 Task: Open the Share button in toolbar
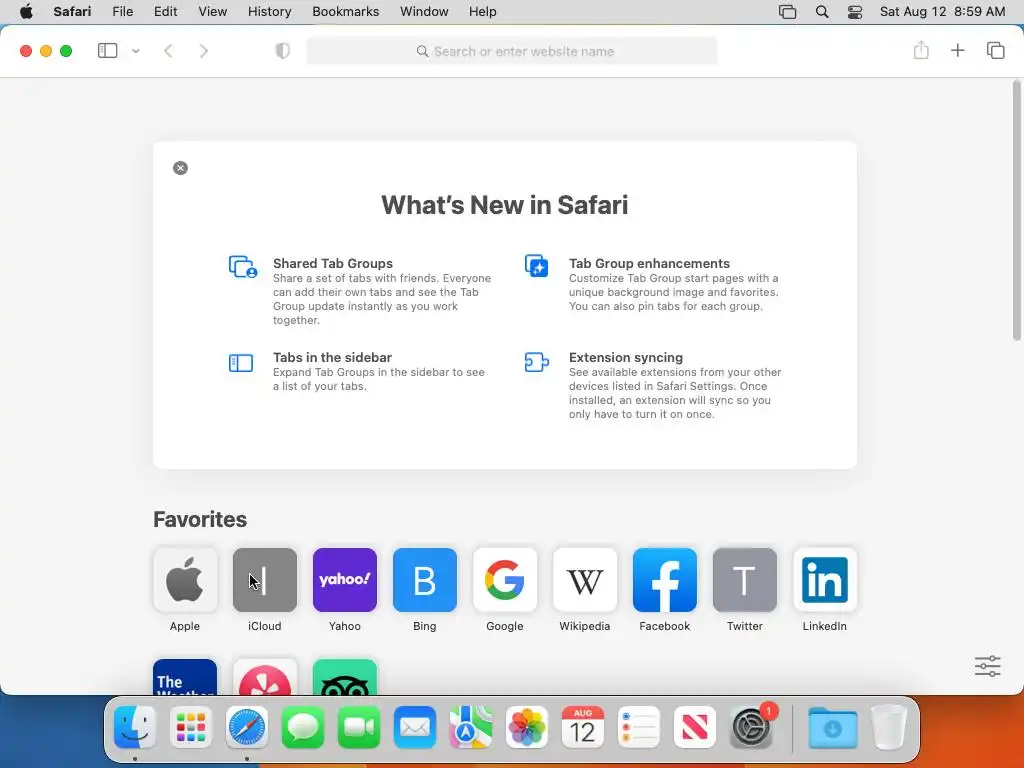[921, 50]
